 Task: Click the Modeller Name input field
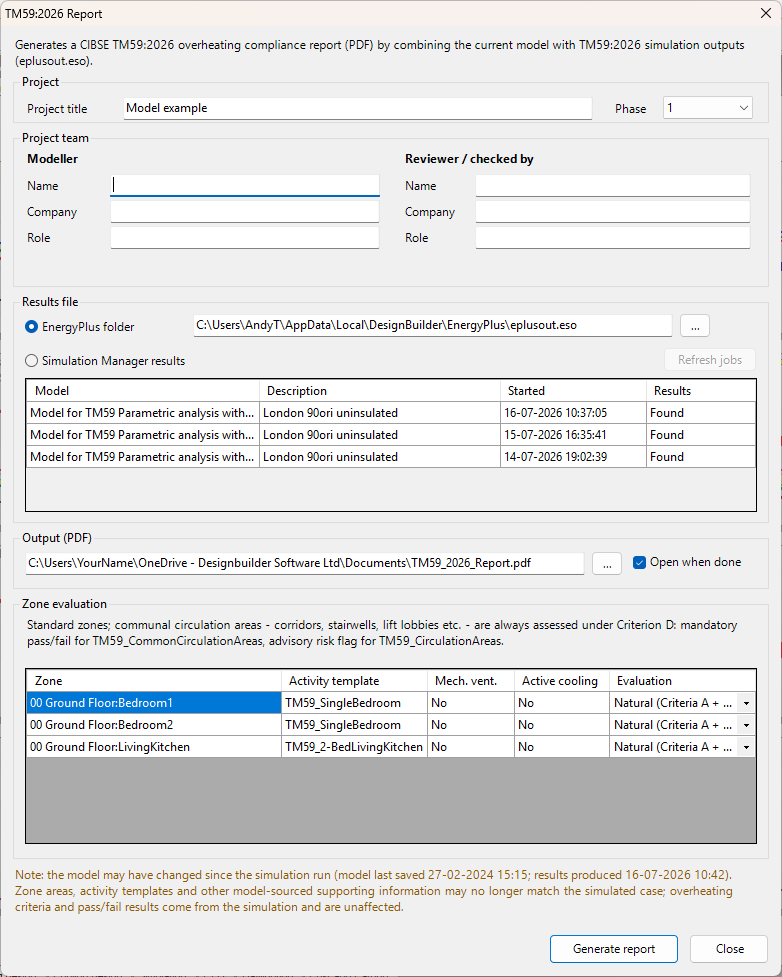click(245, 185)
